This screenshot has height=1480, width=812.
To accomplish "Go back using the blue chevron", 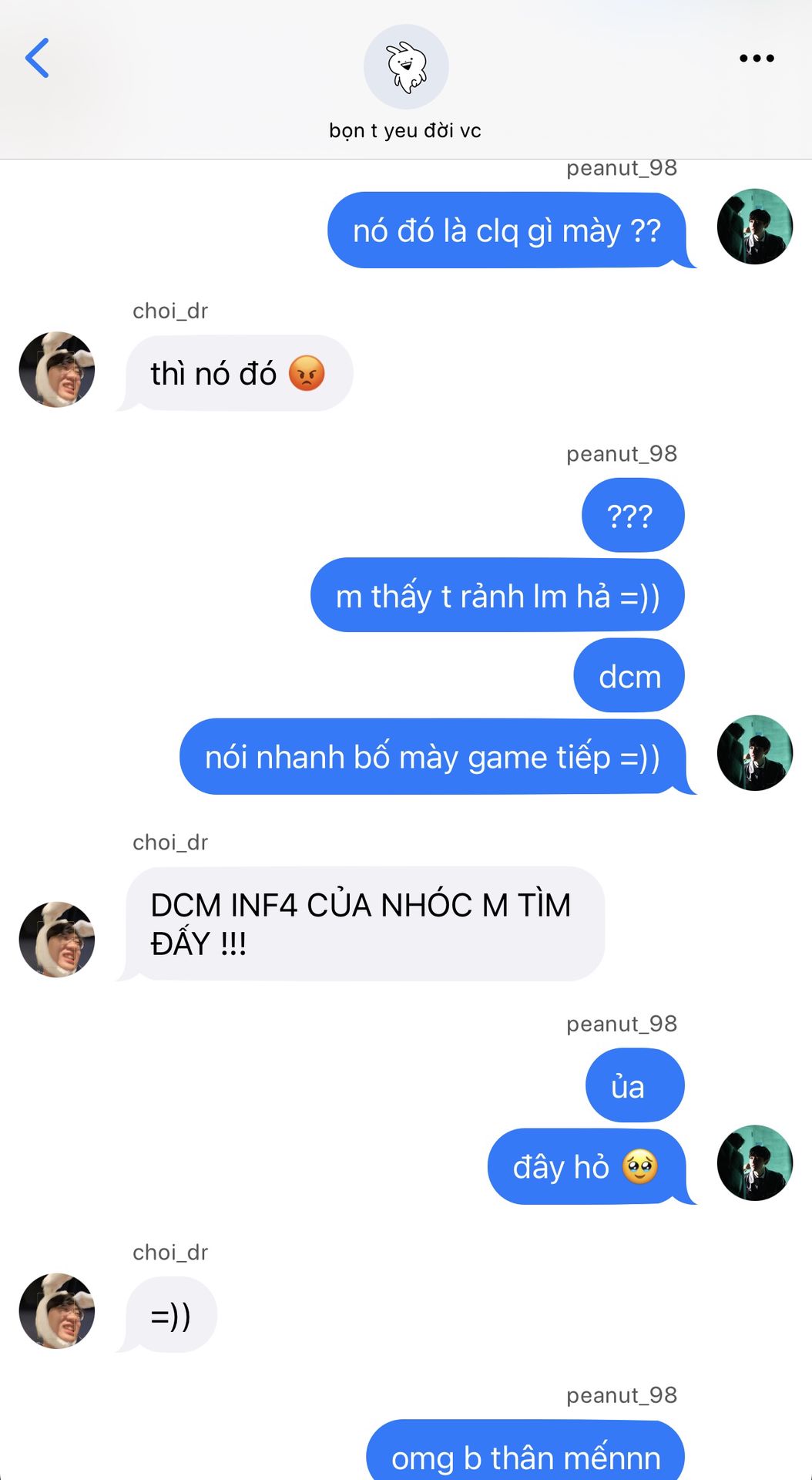I will click(37, 58).
